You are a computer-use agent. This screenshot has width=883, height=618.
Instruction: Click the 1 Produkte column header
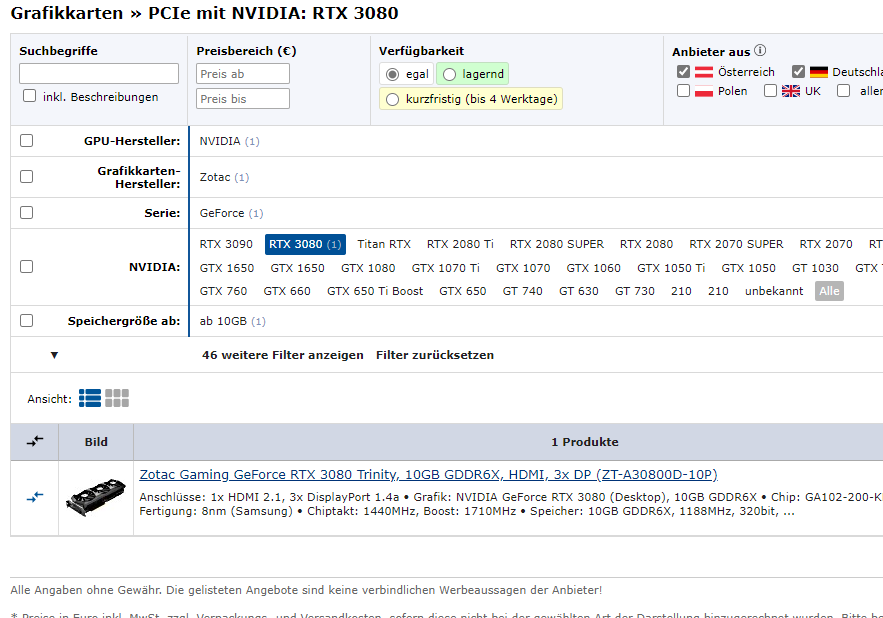pyautogui.click(x=585, y=442)
